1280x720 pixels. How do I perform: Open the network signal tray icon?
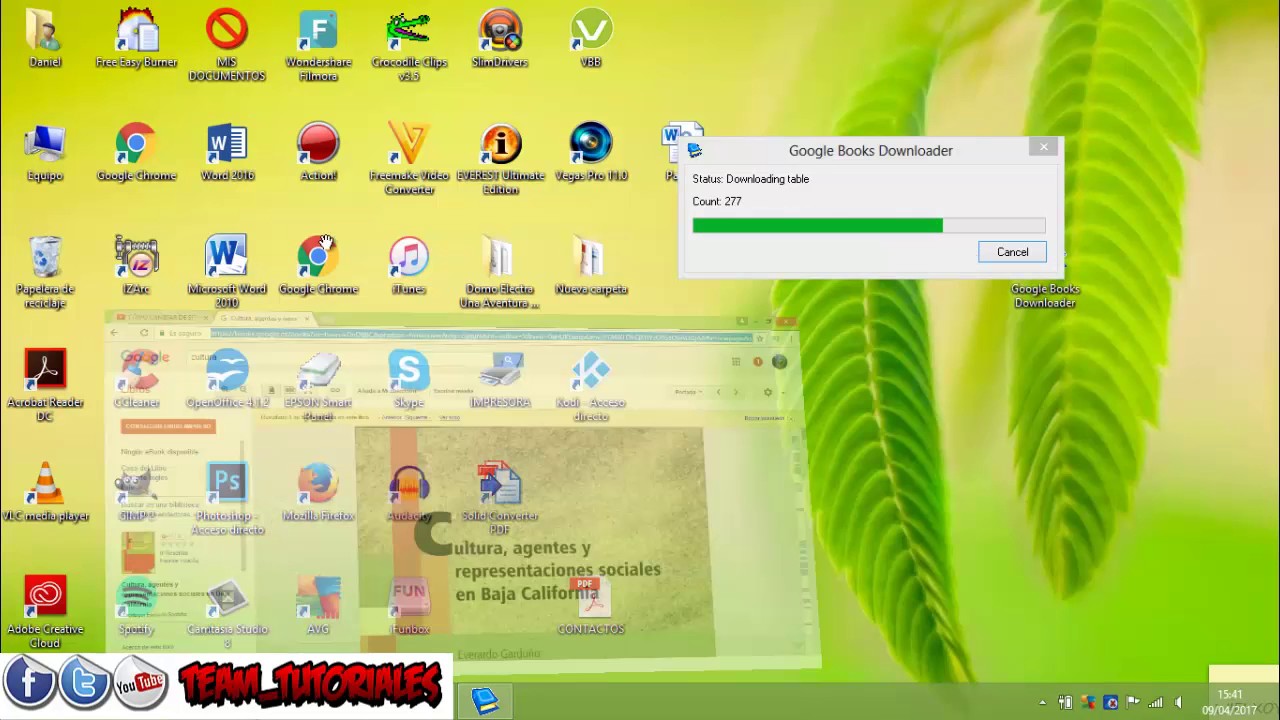(1156, 703)
